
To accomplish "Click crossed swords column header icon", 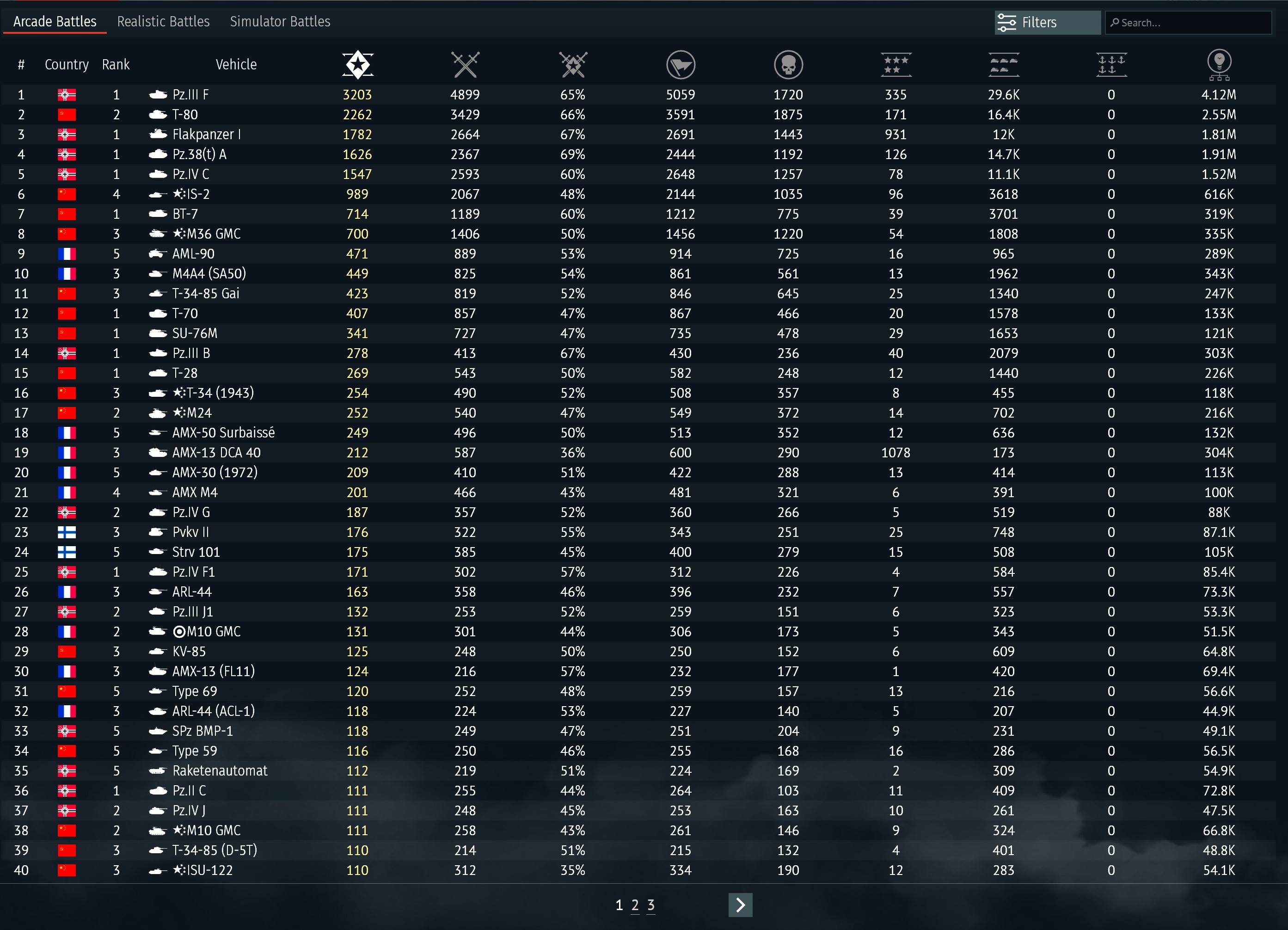I will coord(465,65).
